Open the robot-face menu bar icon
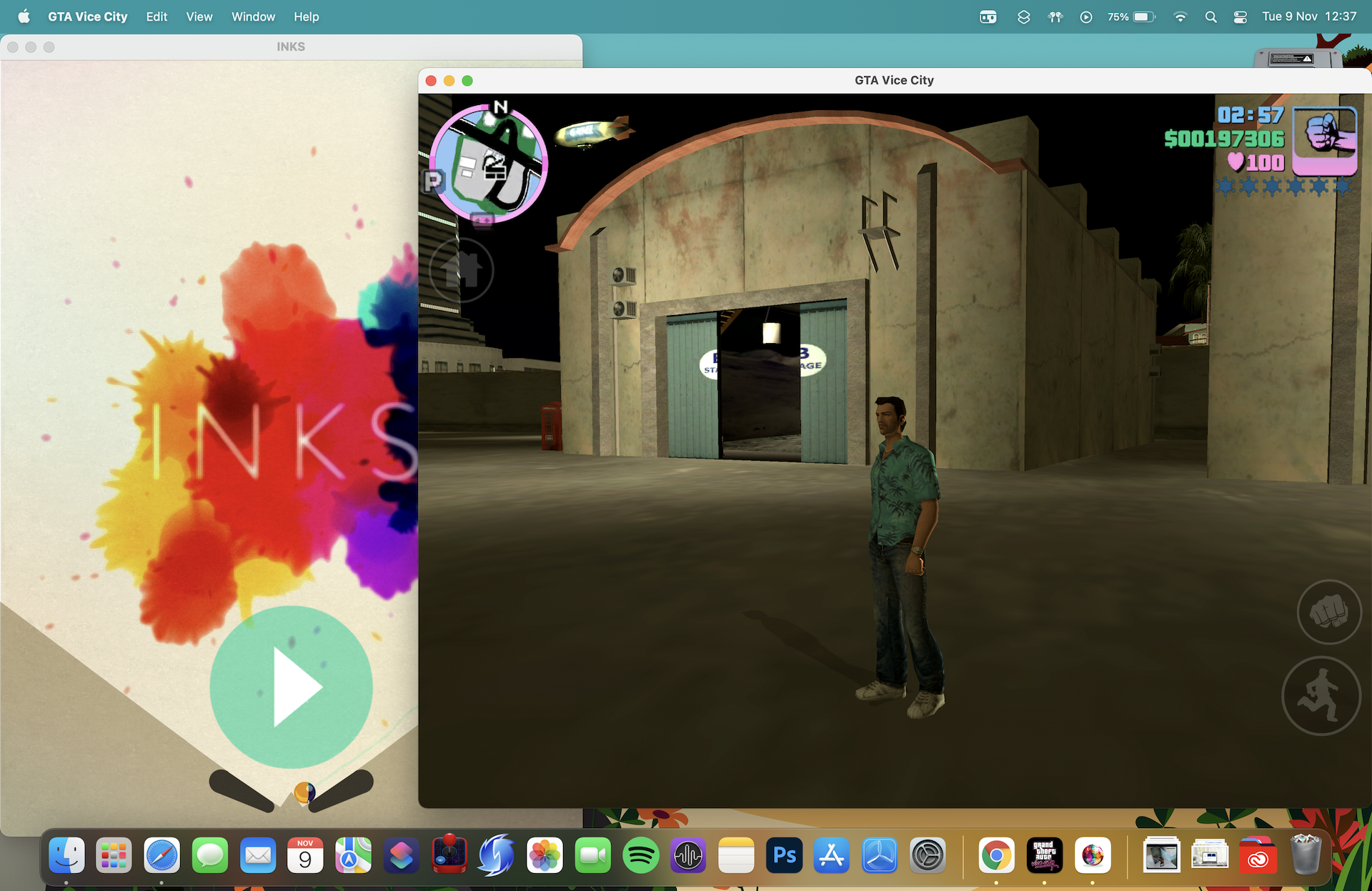This screenshot has height=891, width=1372. (988, 16)
